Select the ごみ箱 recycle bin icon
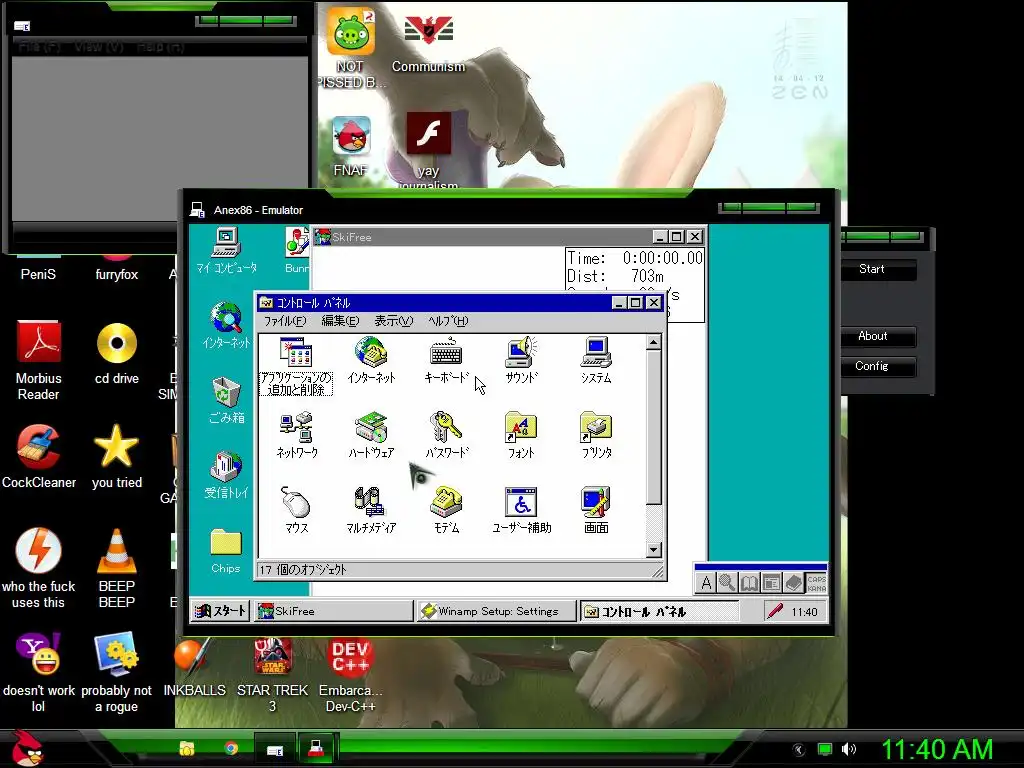This screenshot has width=1024, height=768. [x=226, y=400]
